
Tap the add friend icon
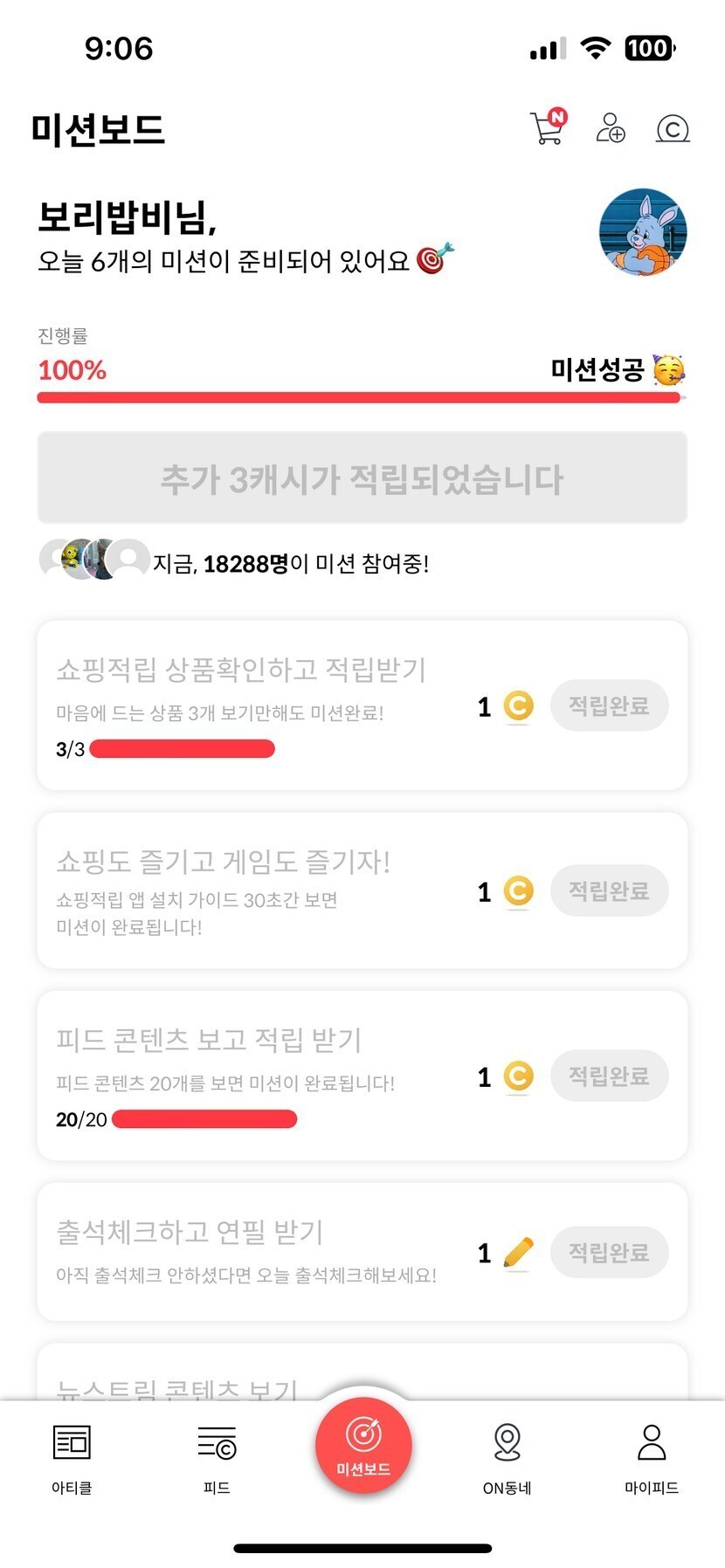coord(611,128)
